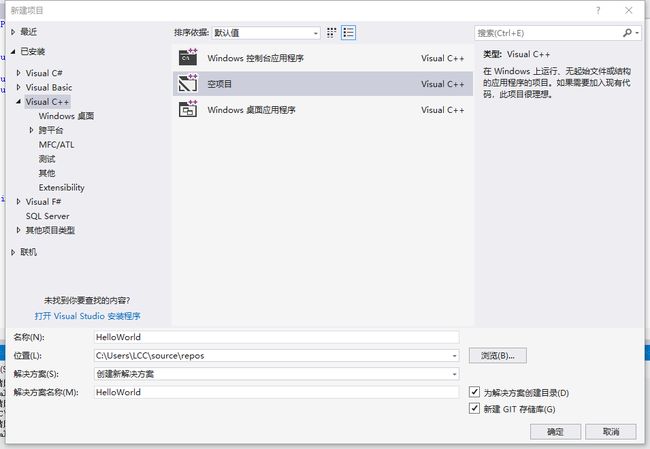Expand the 跨平台 (cross-platform) node
Screen dimensions: 650x449
point(31,130)
